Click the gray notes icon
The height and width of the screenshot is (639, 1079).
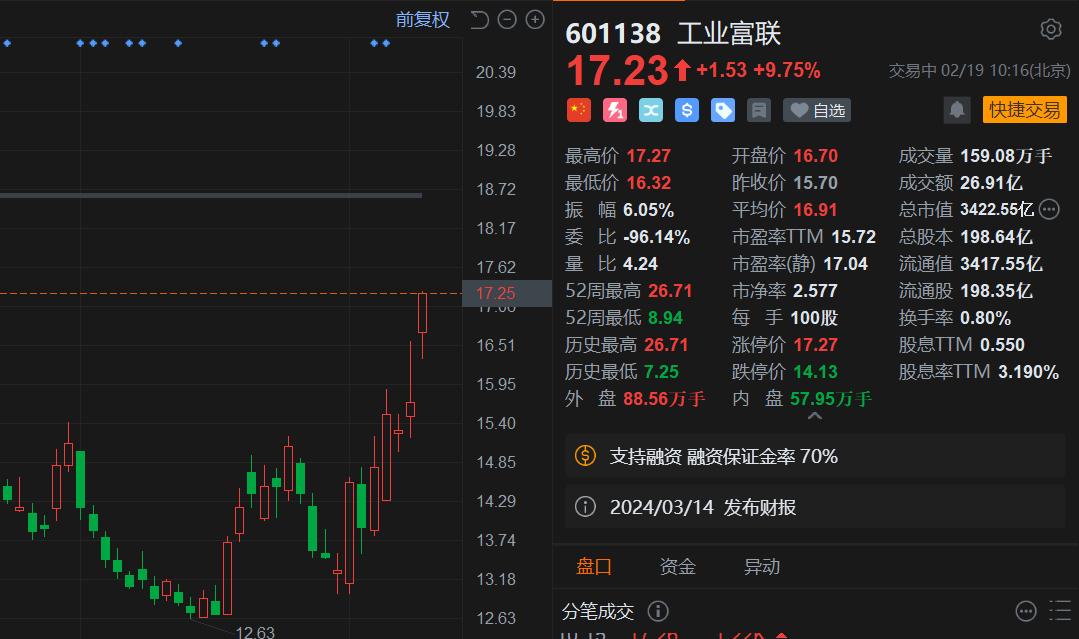758,110
